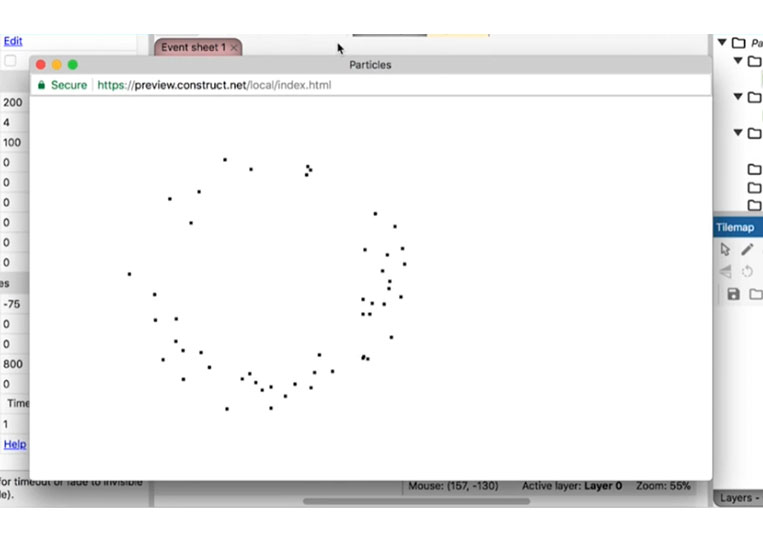Click the Tilemap flip mirror icon
Viewport: 763px width, 541px height.
(x=725, y=271)
